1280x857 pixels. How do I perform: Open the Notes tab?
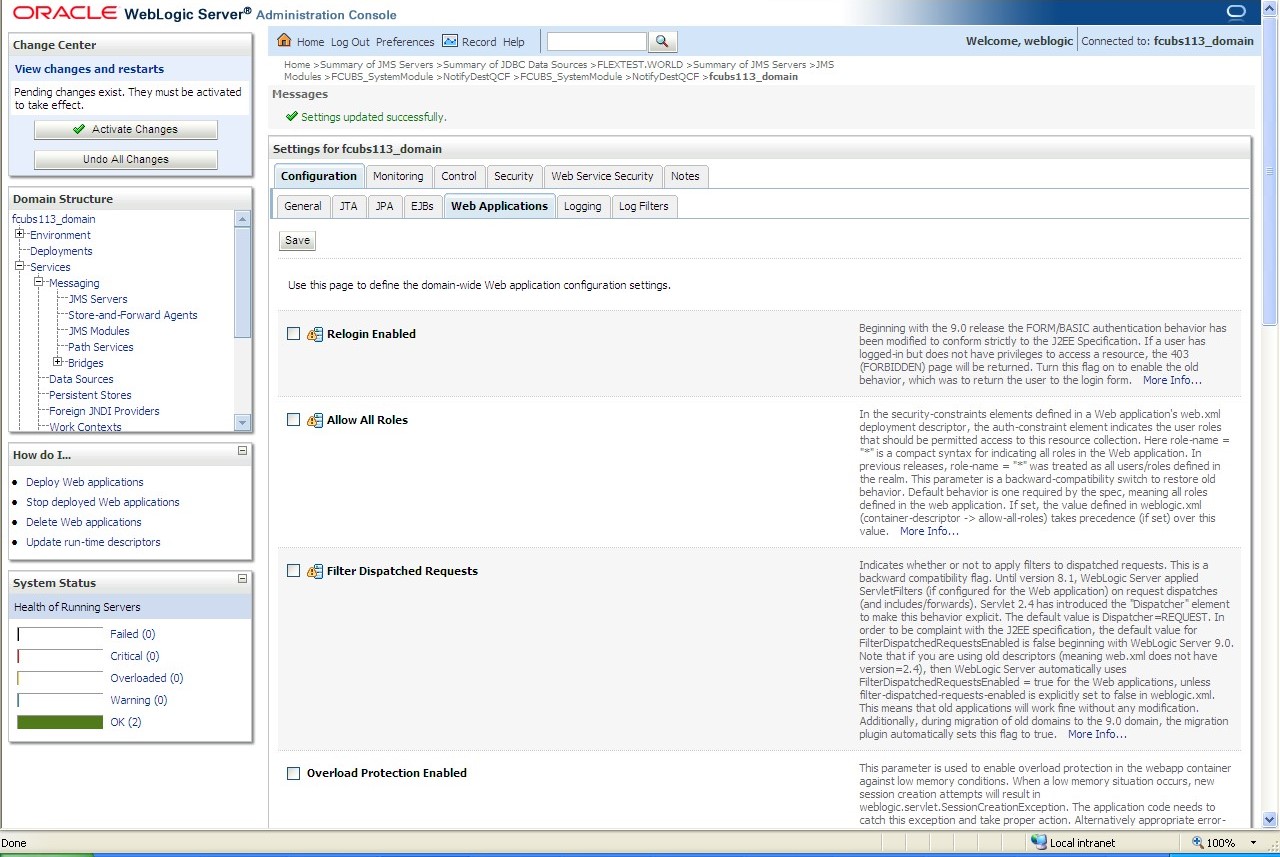685,176
